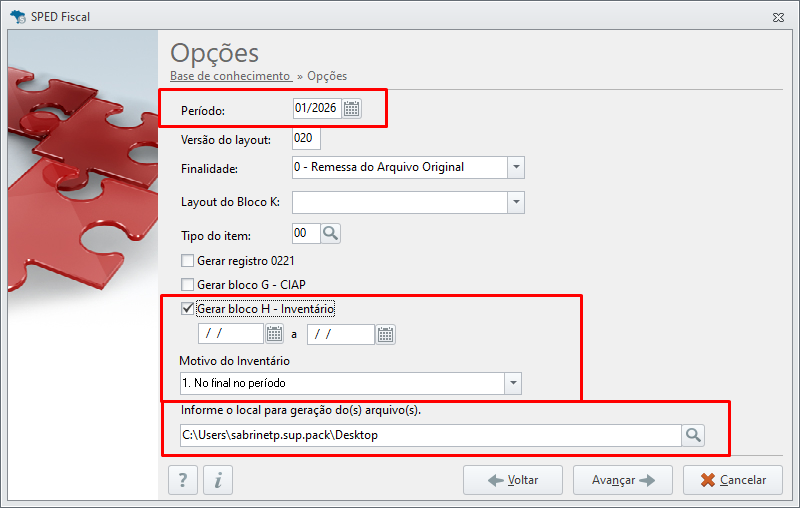Viewport: 800px width, 508px height.
Task: Click the SPED Fiscal title bar icon
Action: click(x=18, y=16)
